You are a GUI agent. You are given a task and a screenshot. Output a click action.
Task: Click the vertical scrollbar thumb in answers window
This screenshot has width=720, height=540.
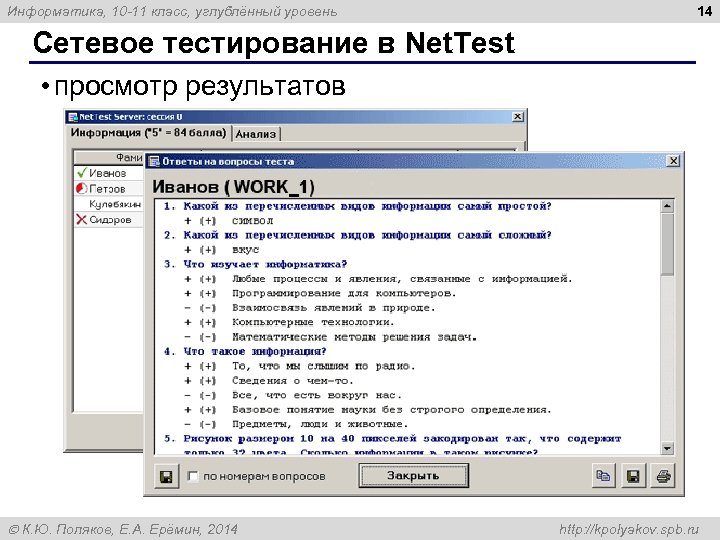[668, 244]
